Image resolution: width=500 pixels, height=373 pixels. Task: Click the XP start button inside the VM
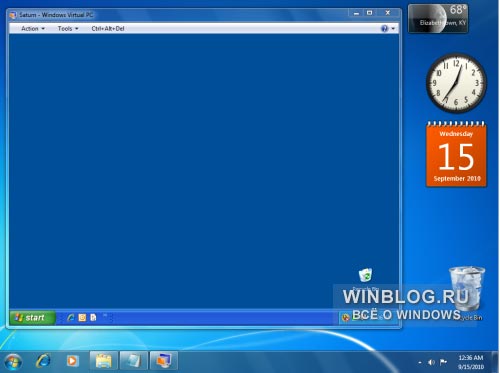point(32,318)
